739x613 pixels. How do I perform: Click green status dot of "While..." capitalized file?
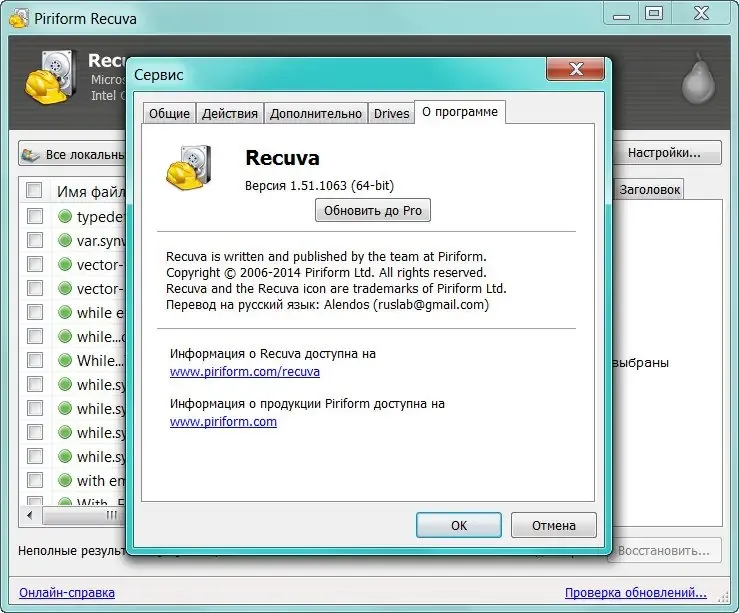(x=65, y=360)
